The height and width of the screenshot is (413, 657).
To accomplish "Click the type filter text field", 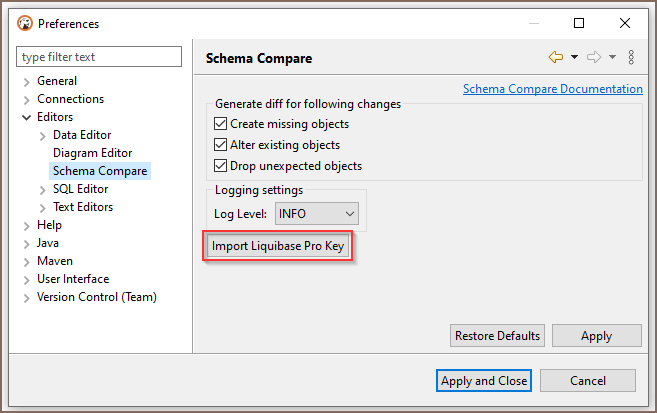I will (99, 57).
